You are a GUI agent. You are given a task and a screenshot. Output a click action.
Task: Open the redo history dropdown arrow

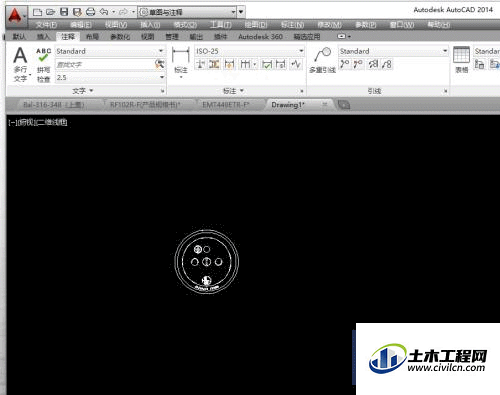(133, 12)
